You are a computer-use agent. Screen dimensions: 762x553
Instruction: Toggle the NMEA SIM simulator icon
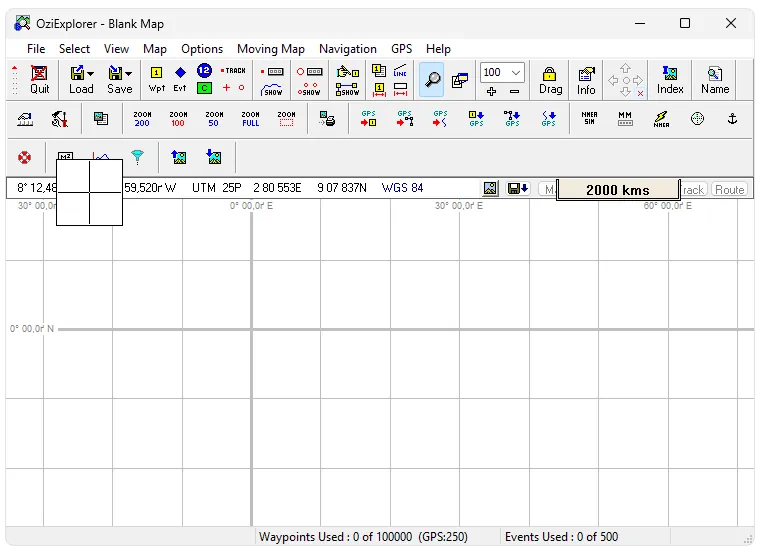tap(589, 118)
